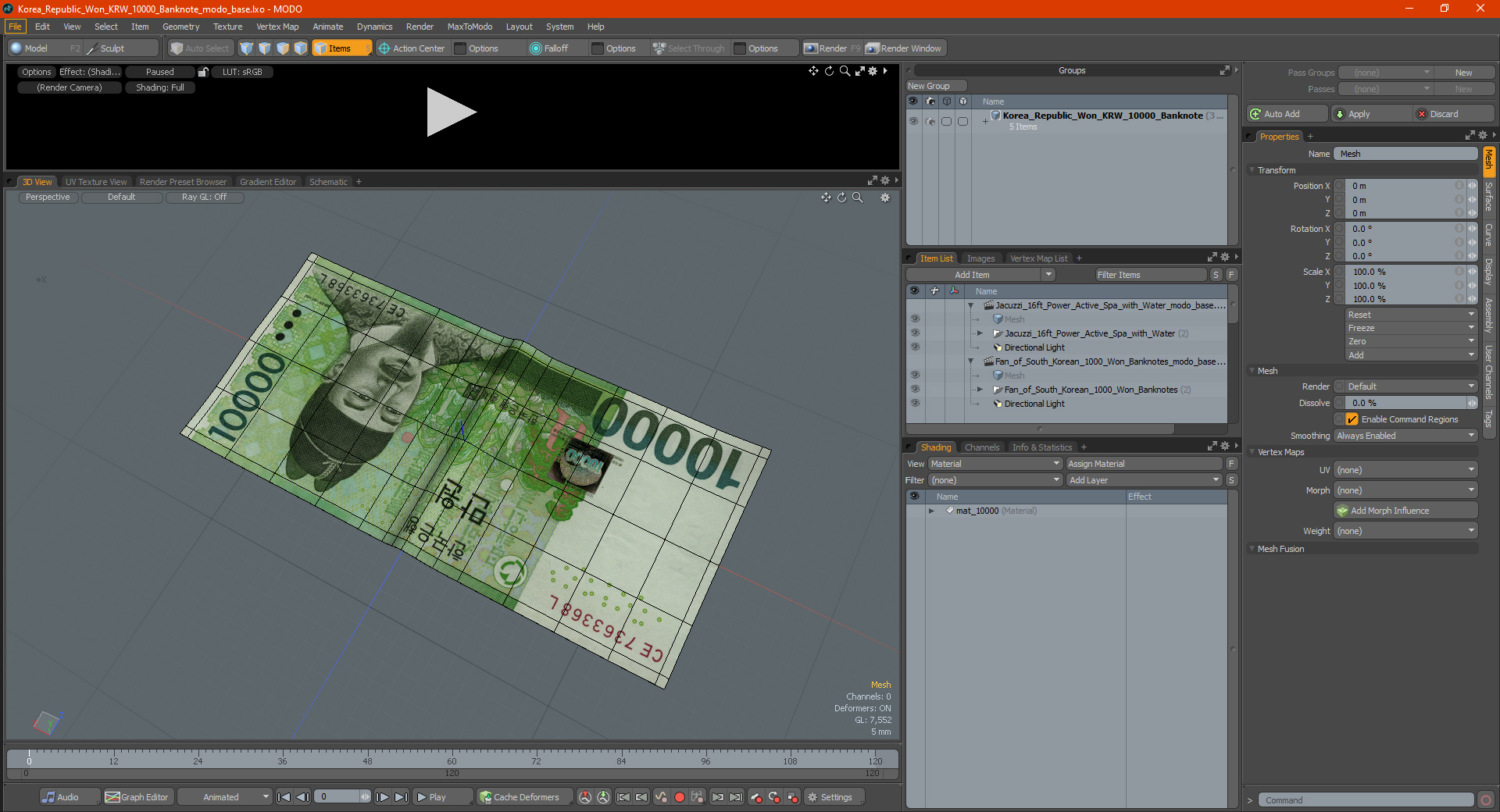Activate Items selection mode

341,48
